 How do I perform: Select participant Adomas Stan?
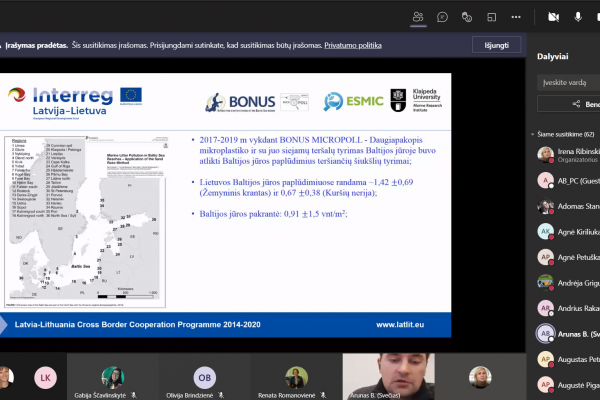click(x=568, y=206)
